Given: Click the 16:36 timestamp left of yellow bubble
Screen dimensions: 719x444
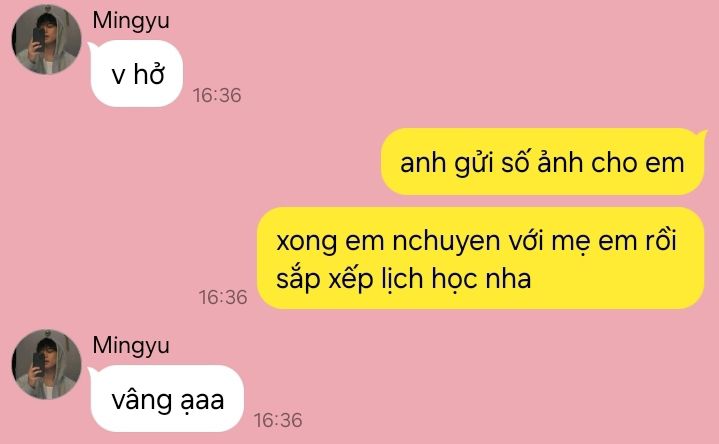Looking at the screenshot, I should 223,297.
